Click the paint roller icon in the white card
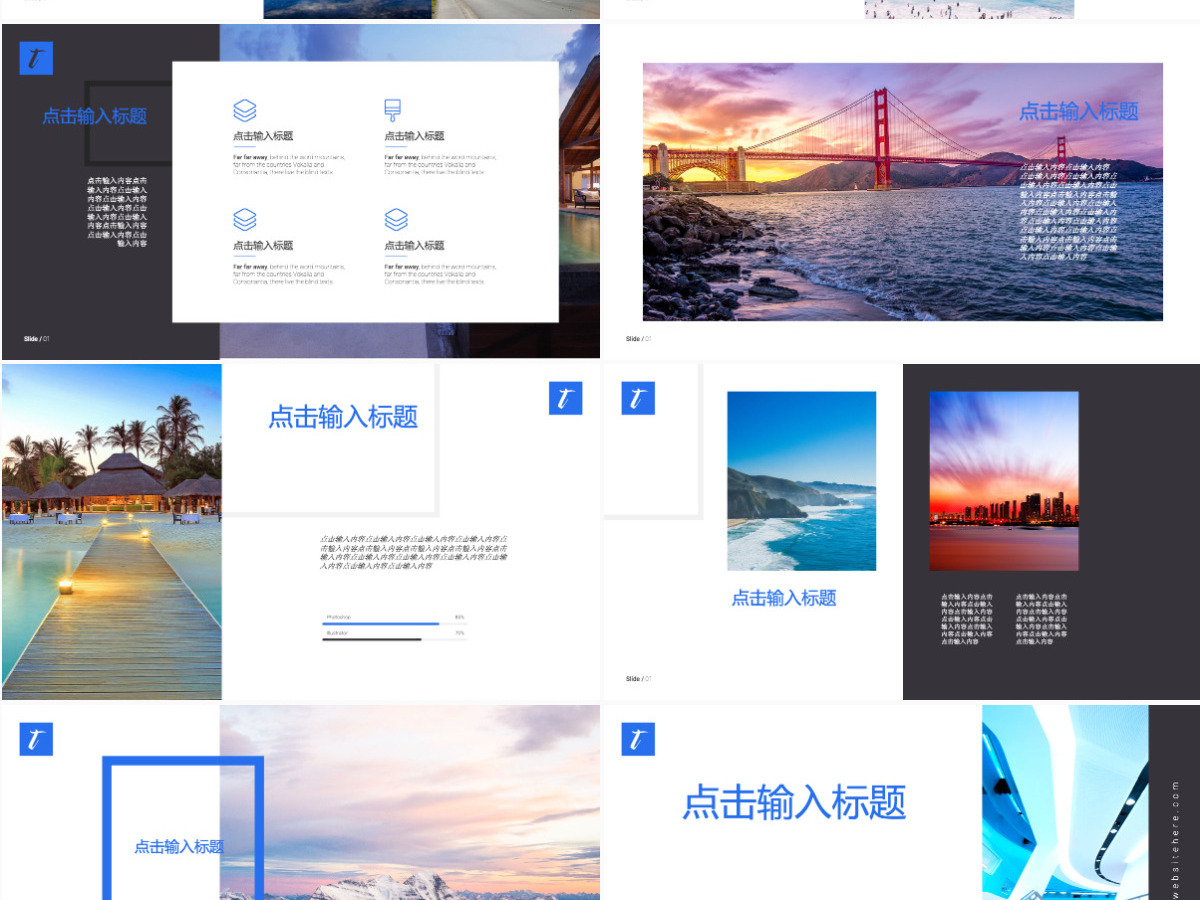 click(392, 110)
